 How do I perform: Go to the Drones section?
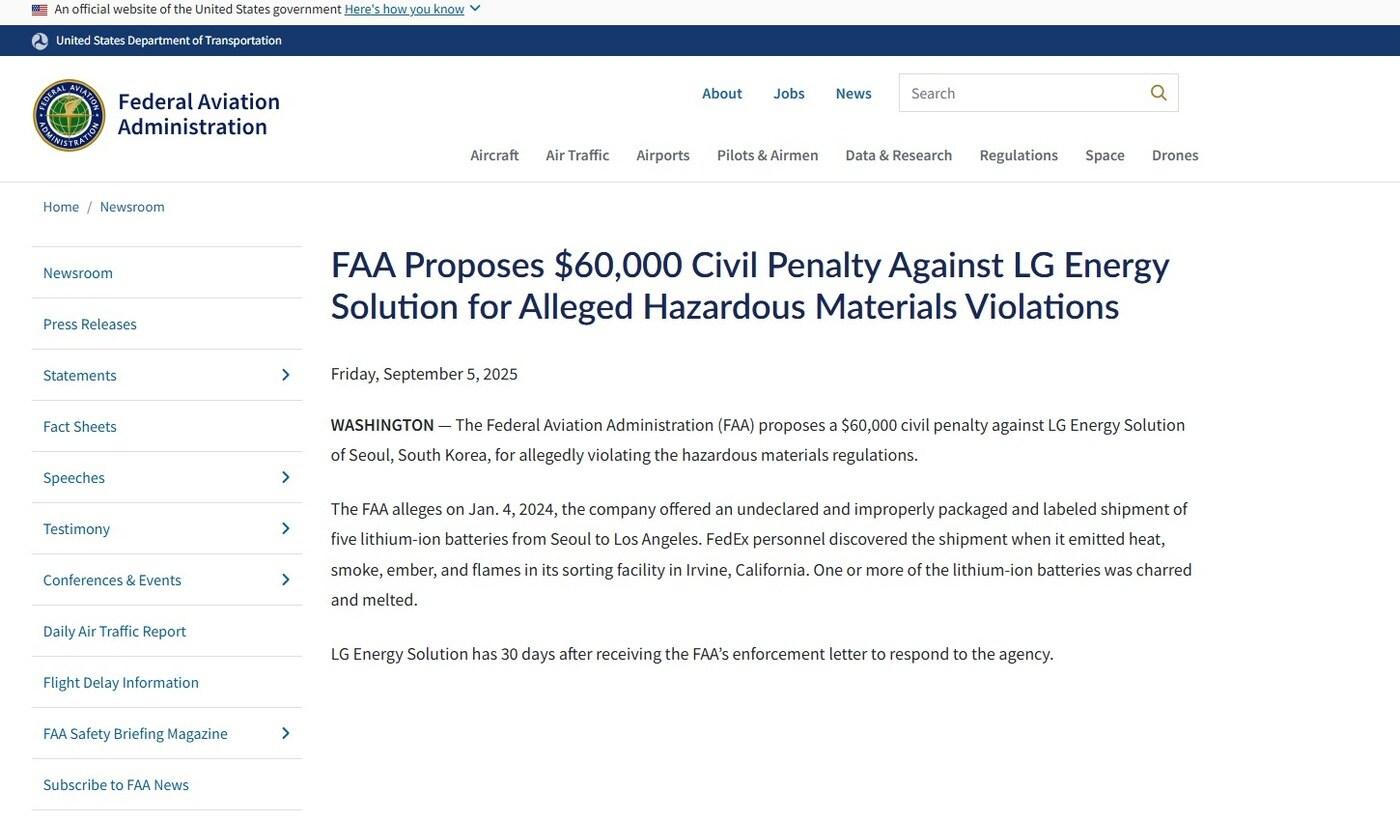[1174, 155]
